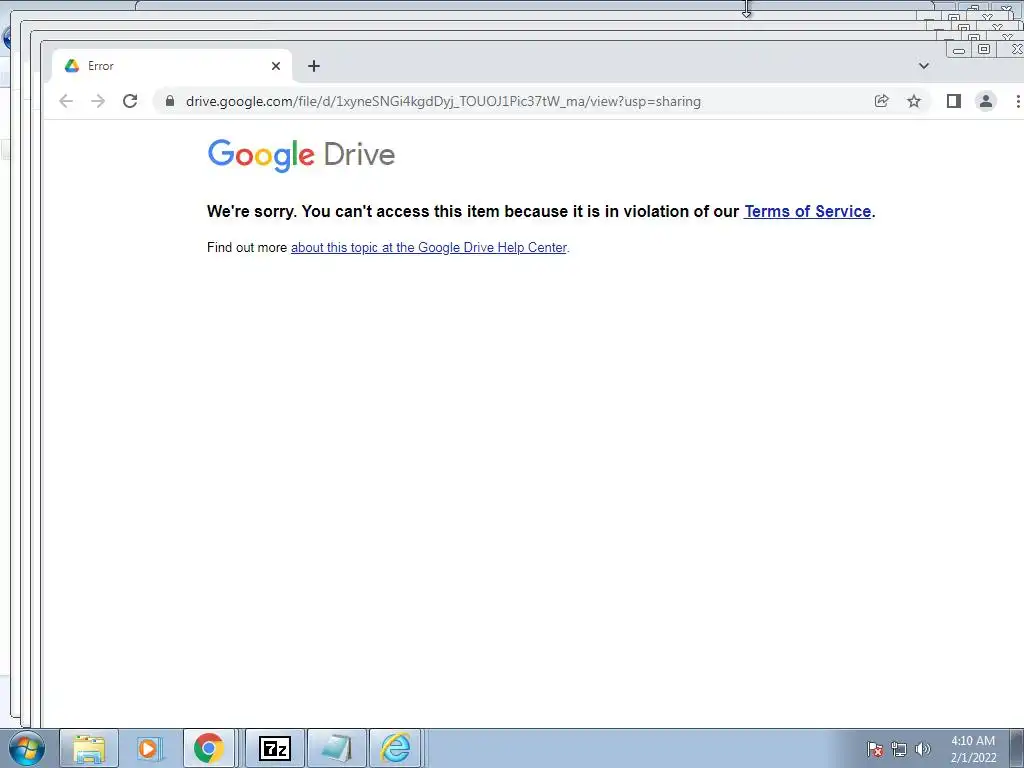Open the Chrome profile avatar menu

pos(985,101)
